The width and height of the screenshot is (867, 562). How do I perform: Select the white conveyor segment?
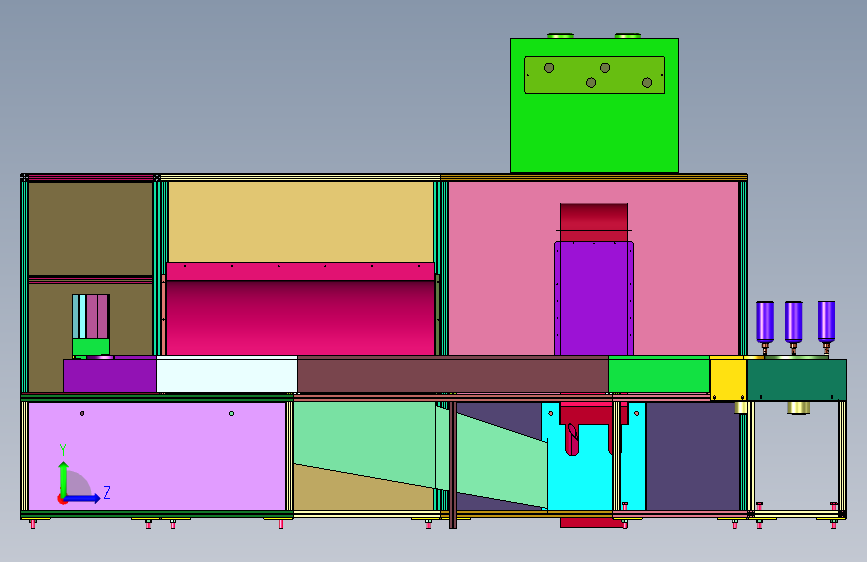(227, 374)
